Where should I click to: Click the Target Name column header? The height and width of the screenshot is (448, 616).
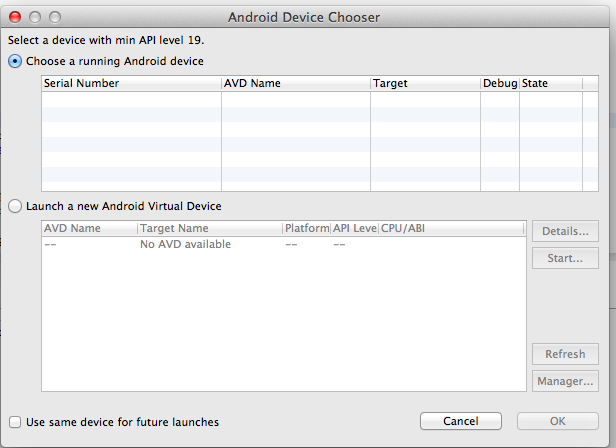[x=210, y=228]
